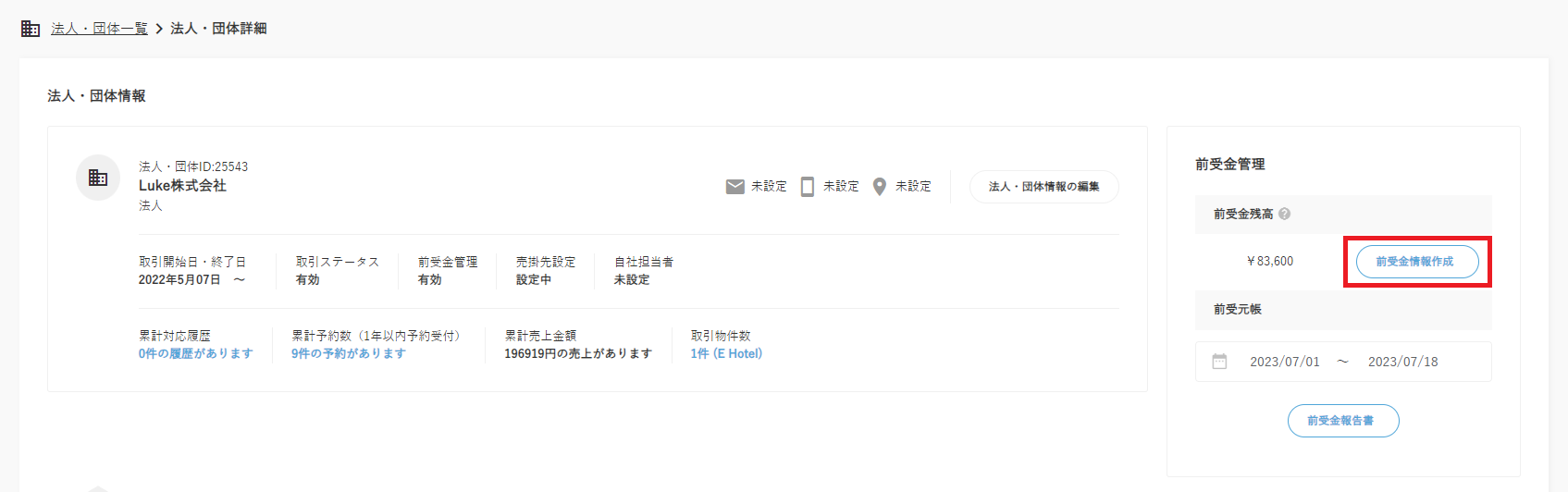
Task: Select the start date 2023/07/01
Action: (x=1284, y=362)
